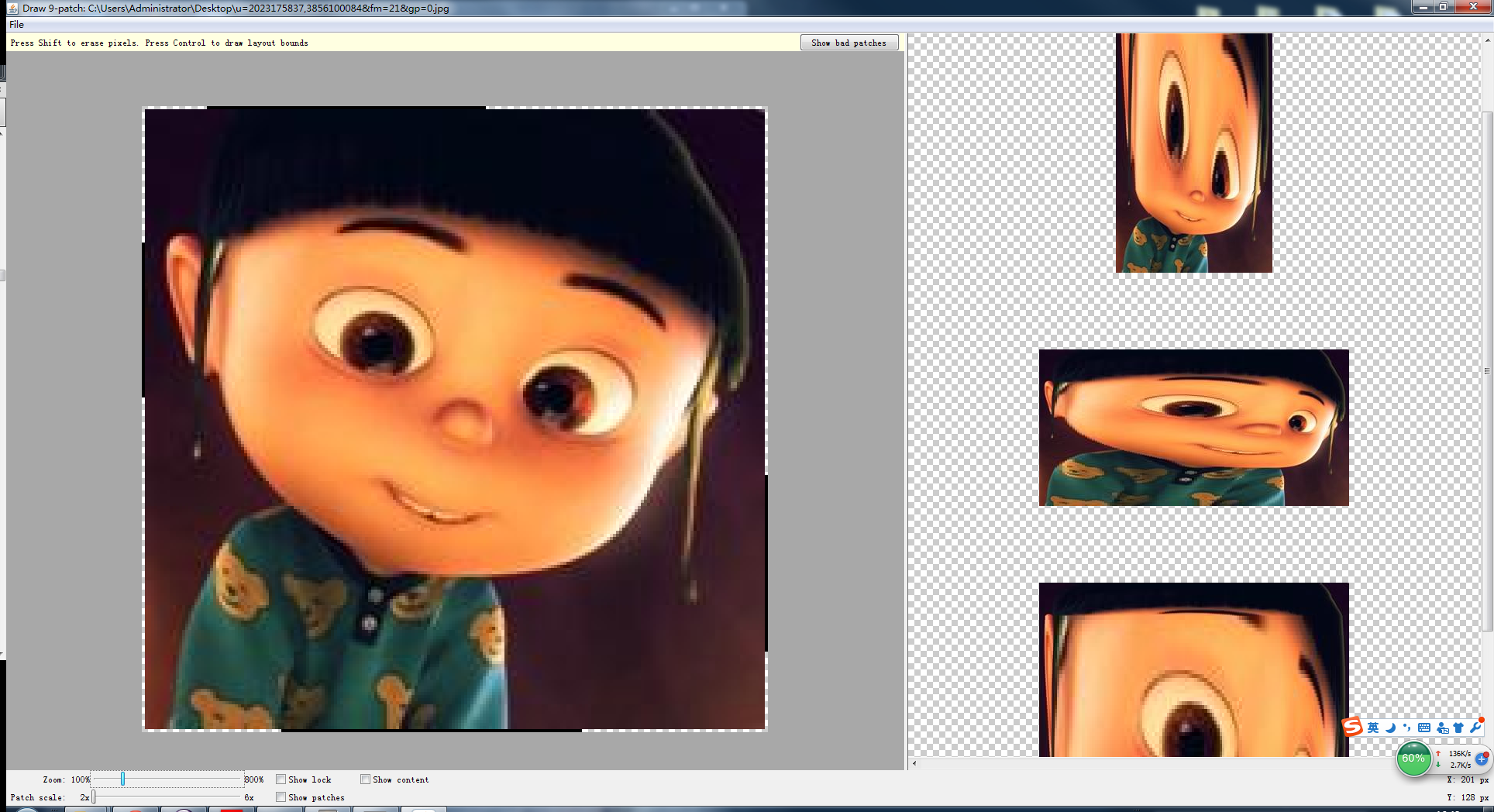
Task: Enable the Show lock checkbox
Action: click(x=281, y=779)
